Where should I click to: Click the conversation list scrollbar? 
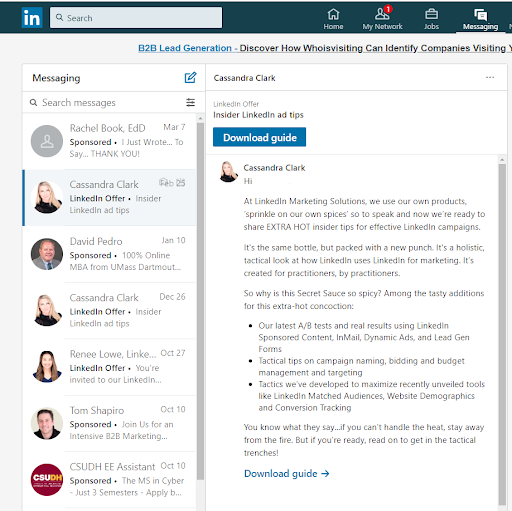[200, 301]
